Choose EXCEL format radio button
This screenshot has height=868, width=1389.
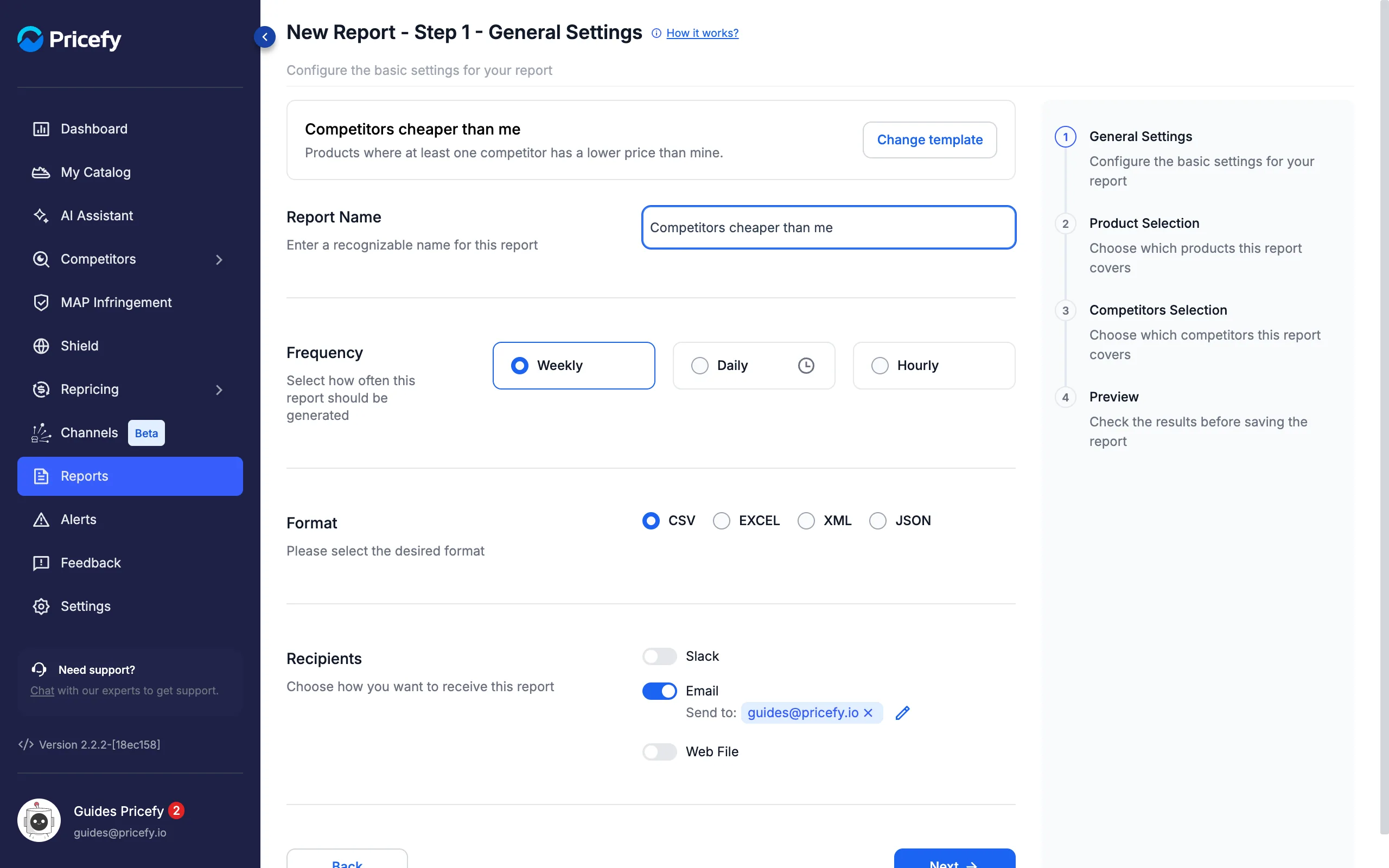point(722,521)
